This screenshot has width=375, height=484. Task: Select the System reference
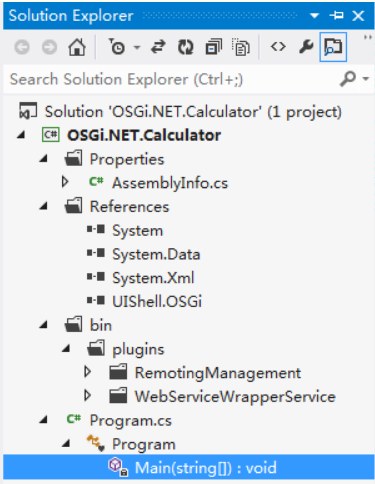coord(138,231)
